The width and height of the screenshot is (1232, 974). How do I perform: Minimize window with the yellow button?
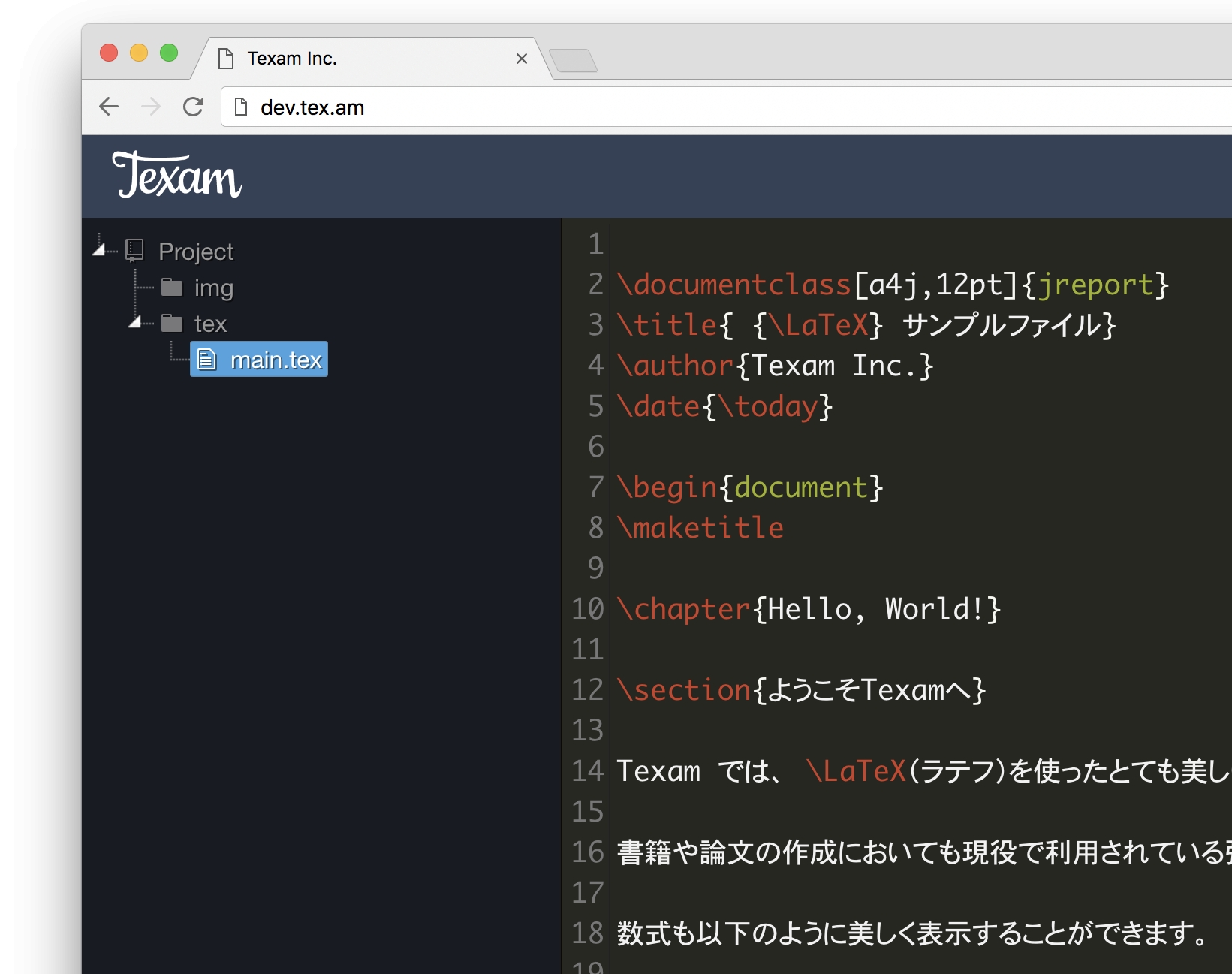[x=139, y=53]
